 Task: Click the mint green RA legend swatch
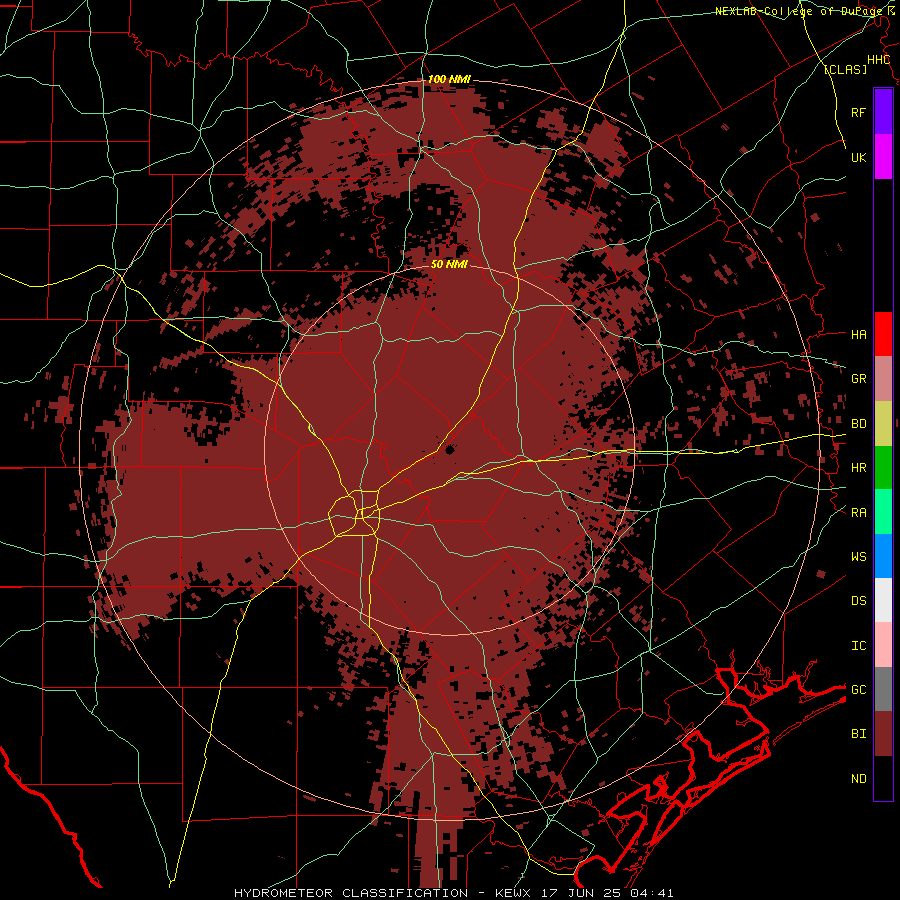coord(883,512)
